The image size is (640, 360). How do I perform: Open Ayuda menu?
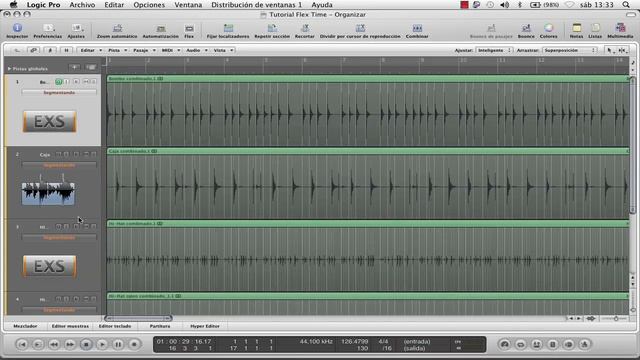(322, 5)
